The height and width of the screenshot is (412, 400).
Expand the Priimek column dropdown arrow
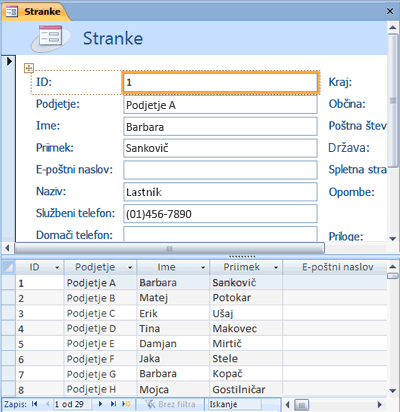click(276, 267)
